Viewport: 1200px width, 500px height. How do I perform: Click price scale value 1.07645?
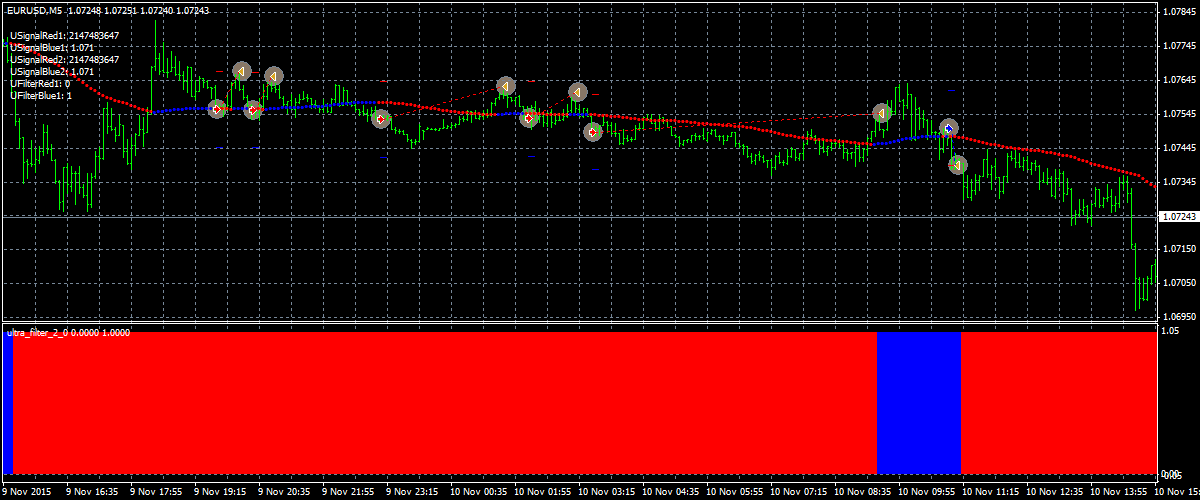[x=1180, y=80]
